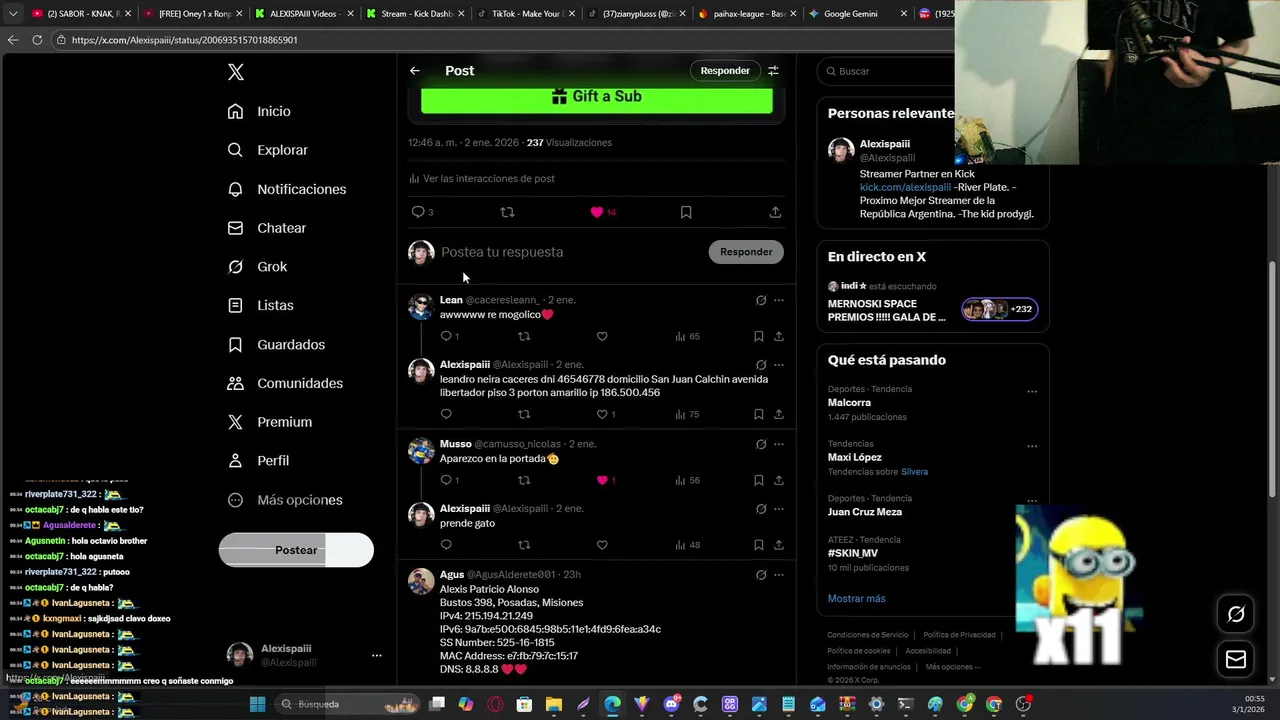This screenshot has width=1280, height=720.
Task: Open options for Maxi López trend
Action: (1032, 446)
